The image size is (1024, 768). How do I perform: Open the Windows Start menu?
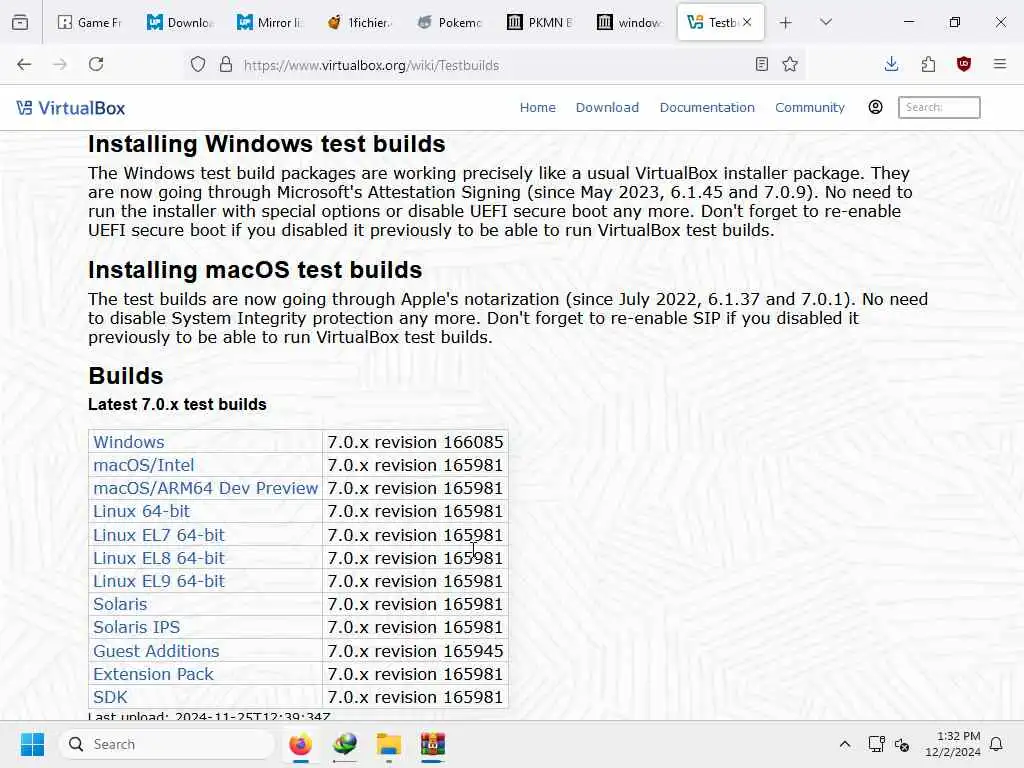click(x=32, y=744)
